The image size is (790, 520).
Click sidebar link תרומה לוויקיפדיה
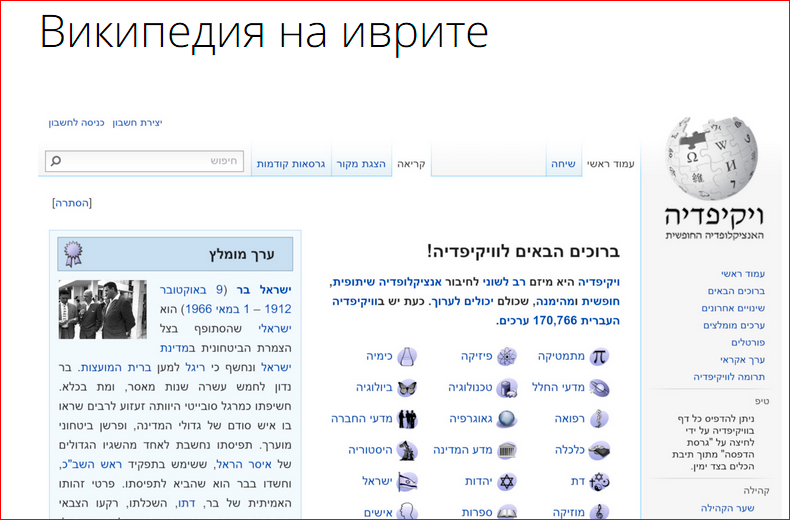coord(729,376)
